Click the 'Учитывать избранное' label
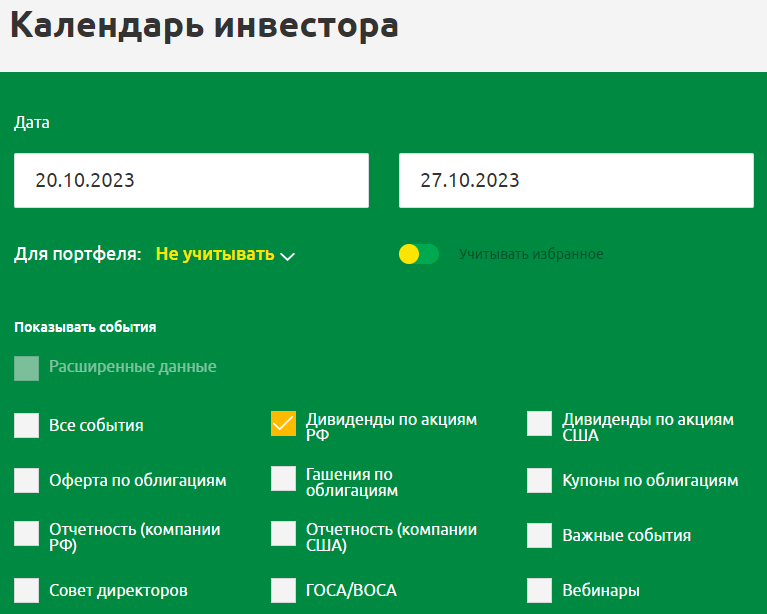This screenshot has width=767, height=614. coord(531,254)
